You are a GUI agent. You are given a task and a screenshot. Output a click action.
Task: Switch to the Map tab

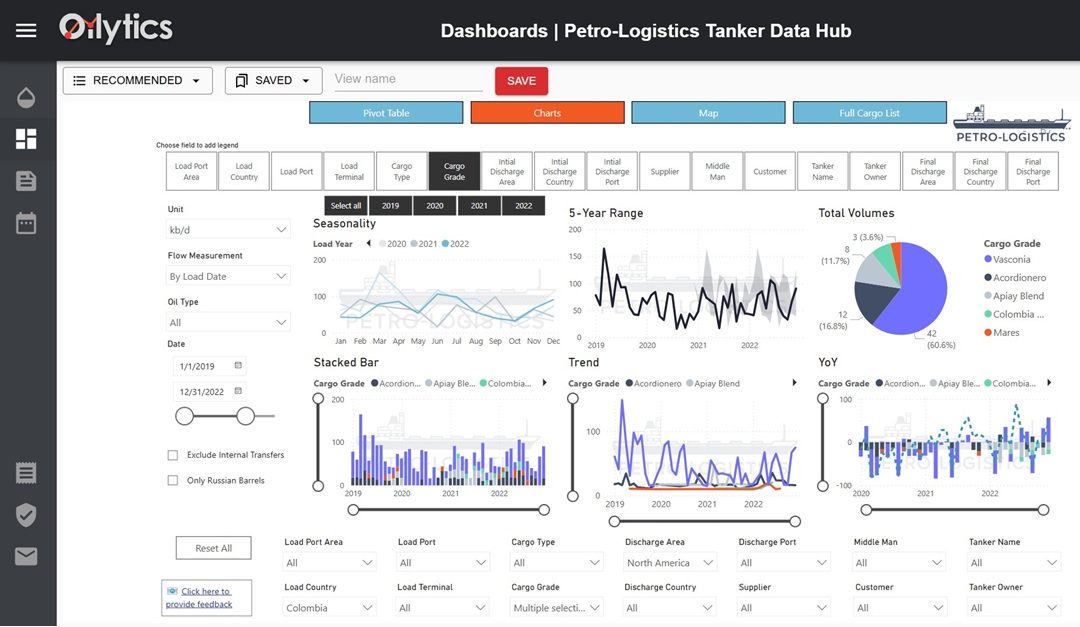708,113
